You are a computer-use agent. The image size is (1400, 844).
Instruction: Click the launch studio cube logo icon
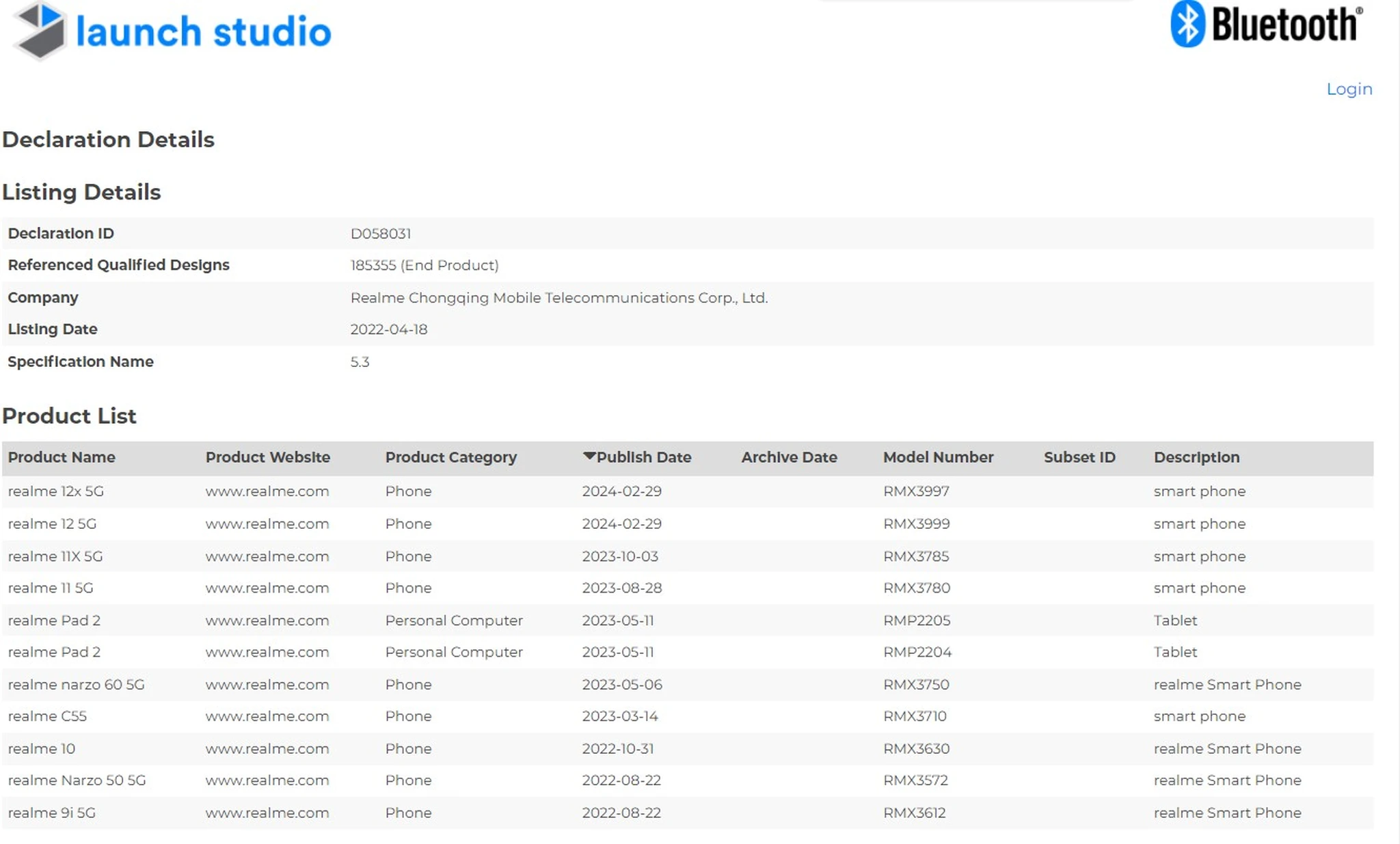tap(40, 30)
